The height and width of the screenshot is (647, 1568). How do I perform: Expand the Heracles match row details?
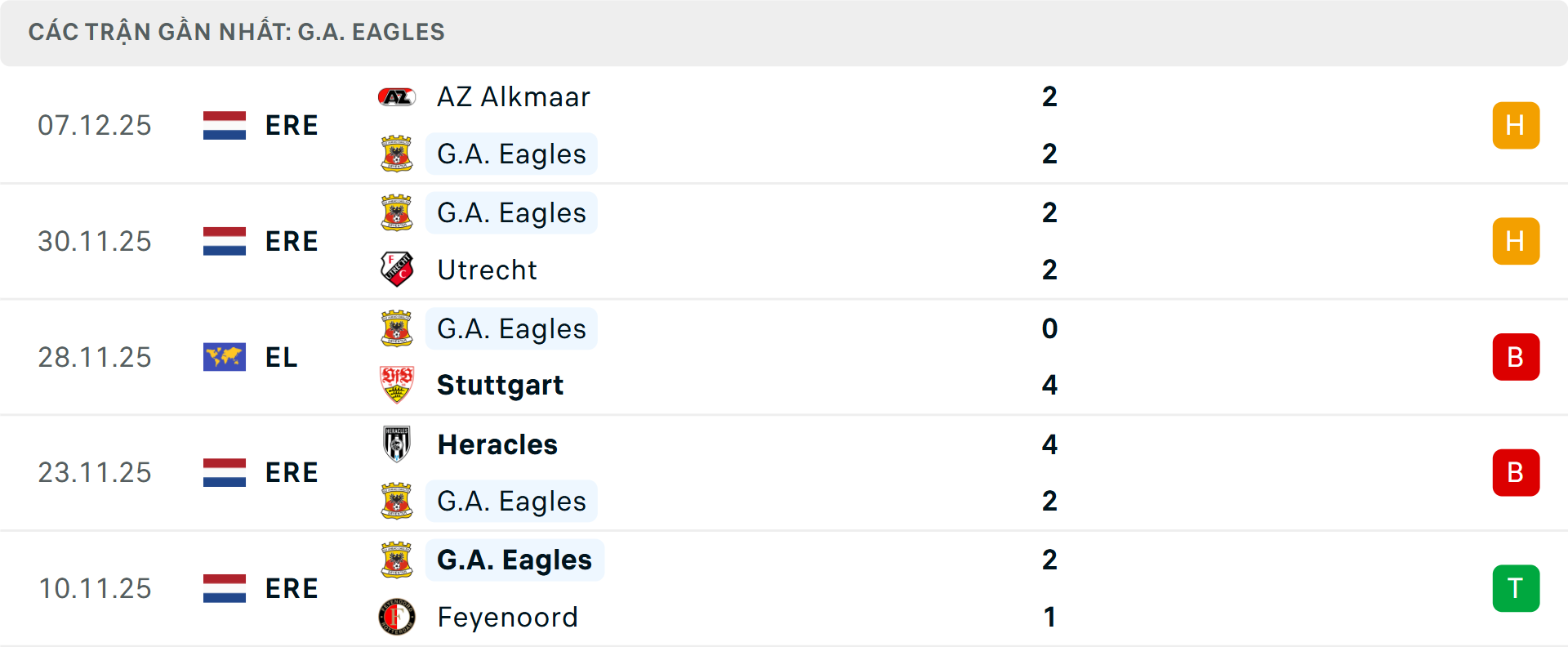(817, 472)
